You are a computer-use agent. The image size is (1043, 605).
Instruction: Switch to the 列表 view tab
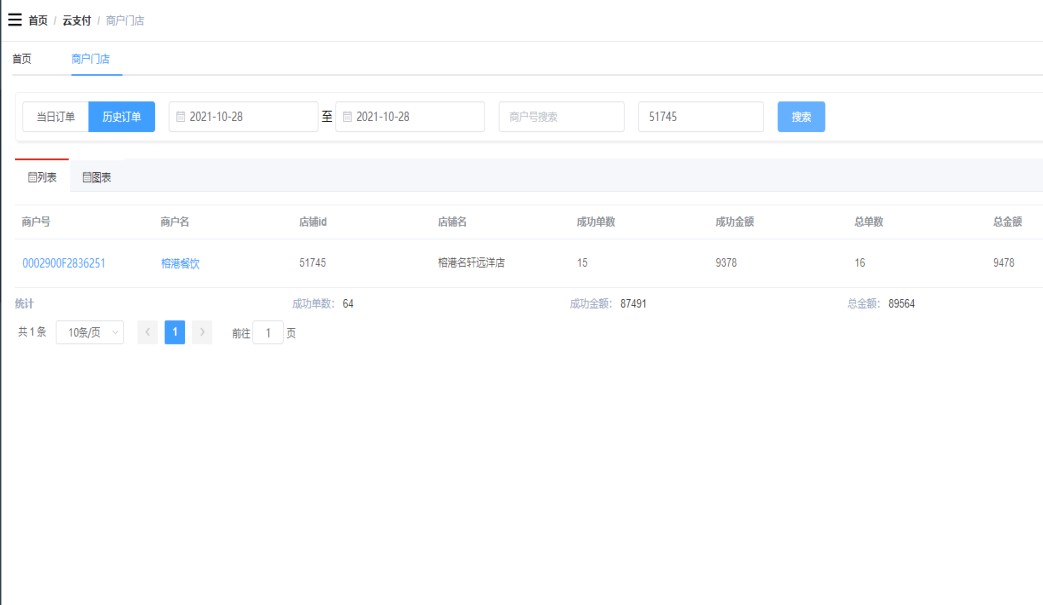point(42,177)
